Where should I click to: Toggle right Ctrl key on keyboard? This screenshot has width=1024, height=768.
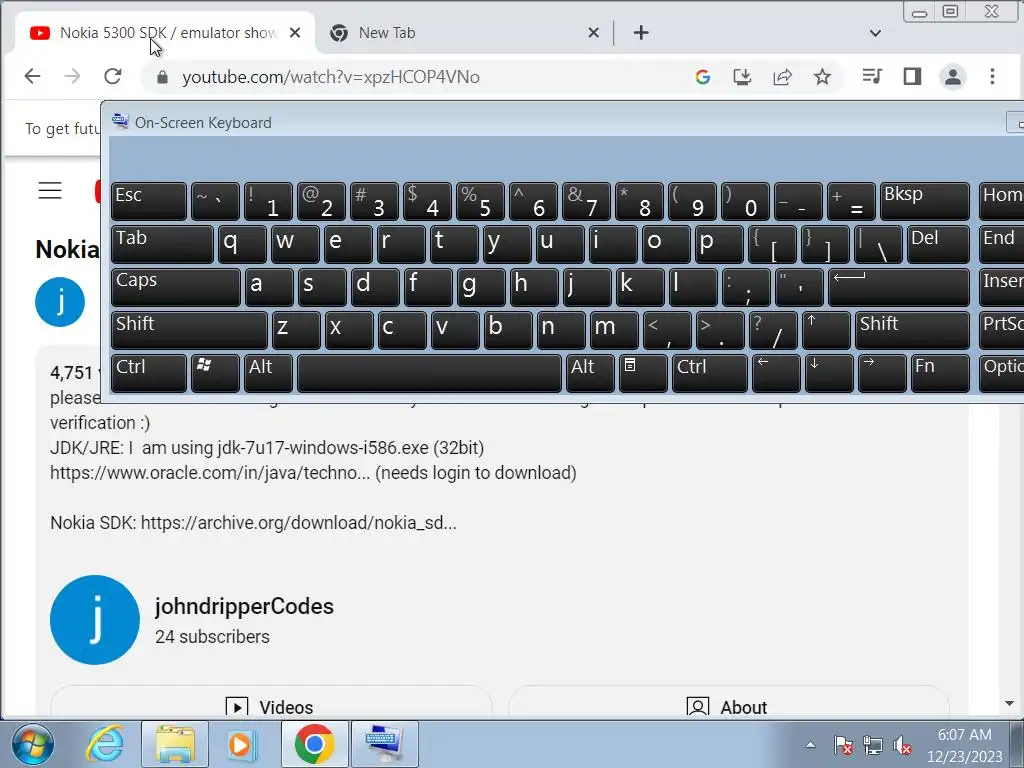tap(709, 374)
